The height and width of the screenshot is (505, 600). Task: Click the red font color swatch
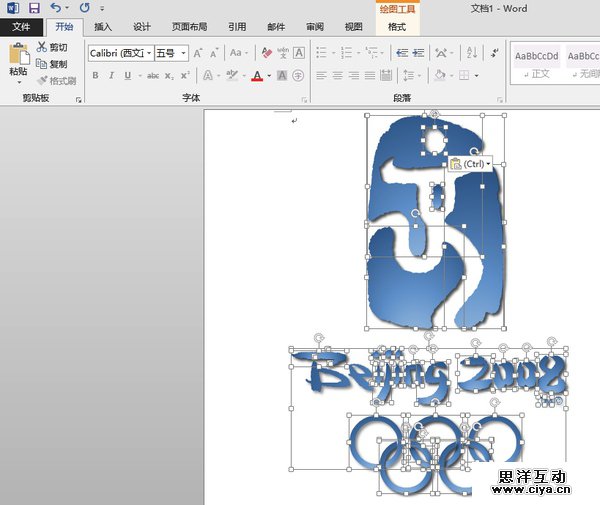coord(257,75)
